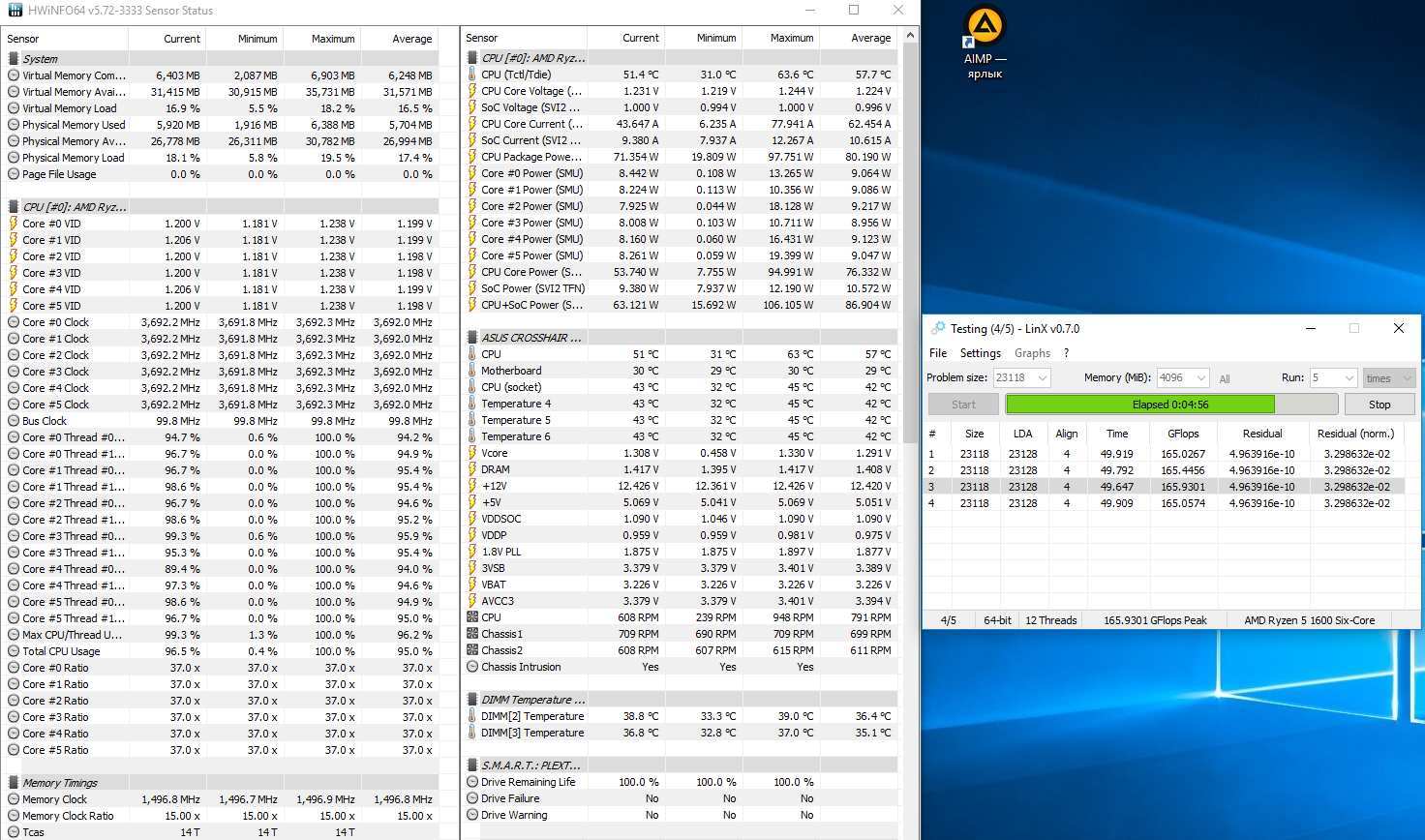The image size is (1425, 840).
Task: Click the 64-bit status bar entry
Action: click(997, 620)
